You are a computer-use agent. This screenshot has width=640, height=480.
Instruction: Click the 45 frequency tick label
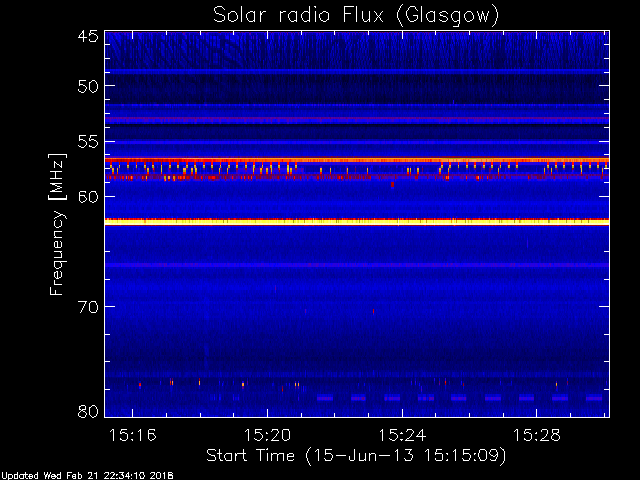point(88,36)
